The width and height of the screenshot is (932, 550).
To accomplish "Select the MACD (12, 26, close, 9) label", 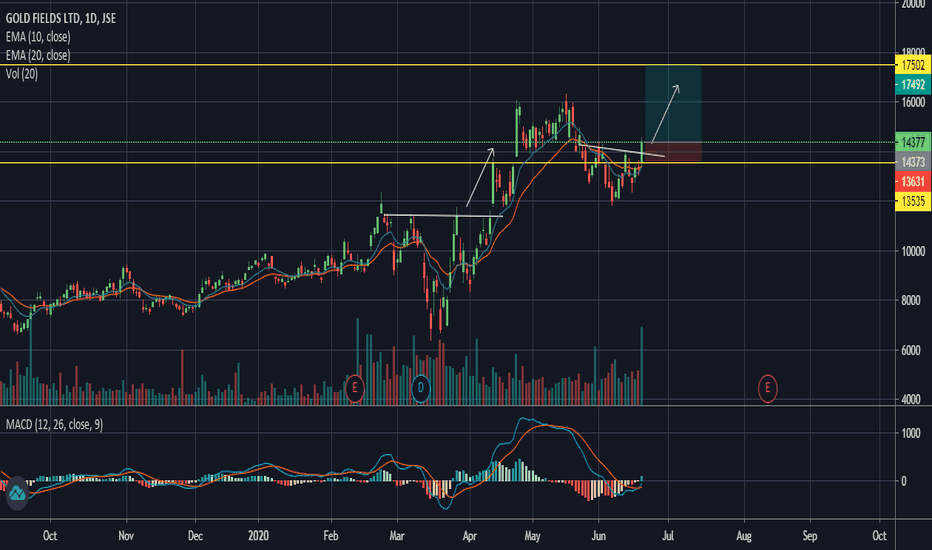I will 54,425.
